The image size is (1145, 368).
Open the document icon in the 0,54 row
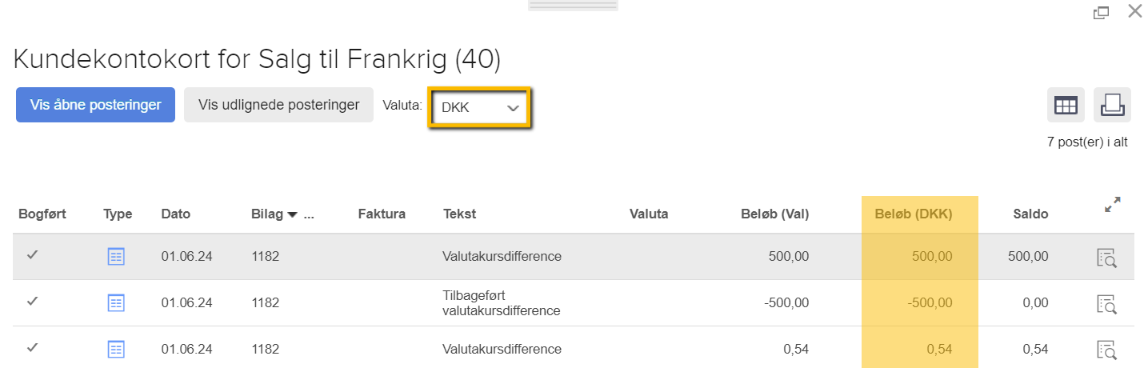116,349
